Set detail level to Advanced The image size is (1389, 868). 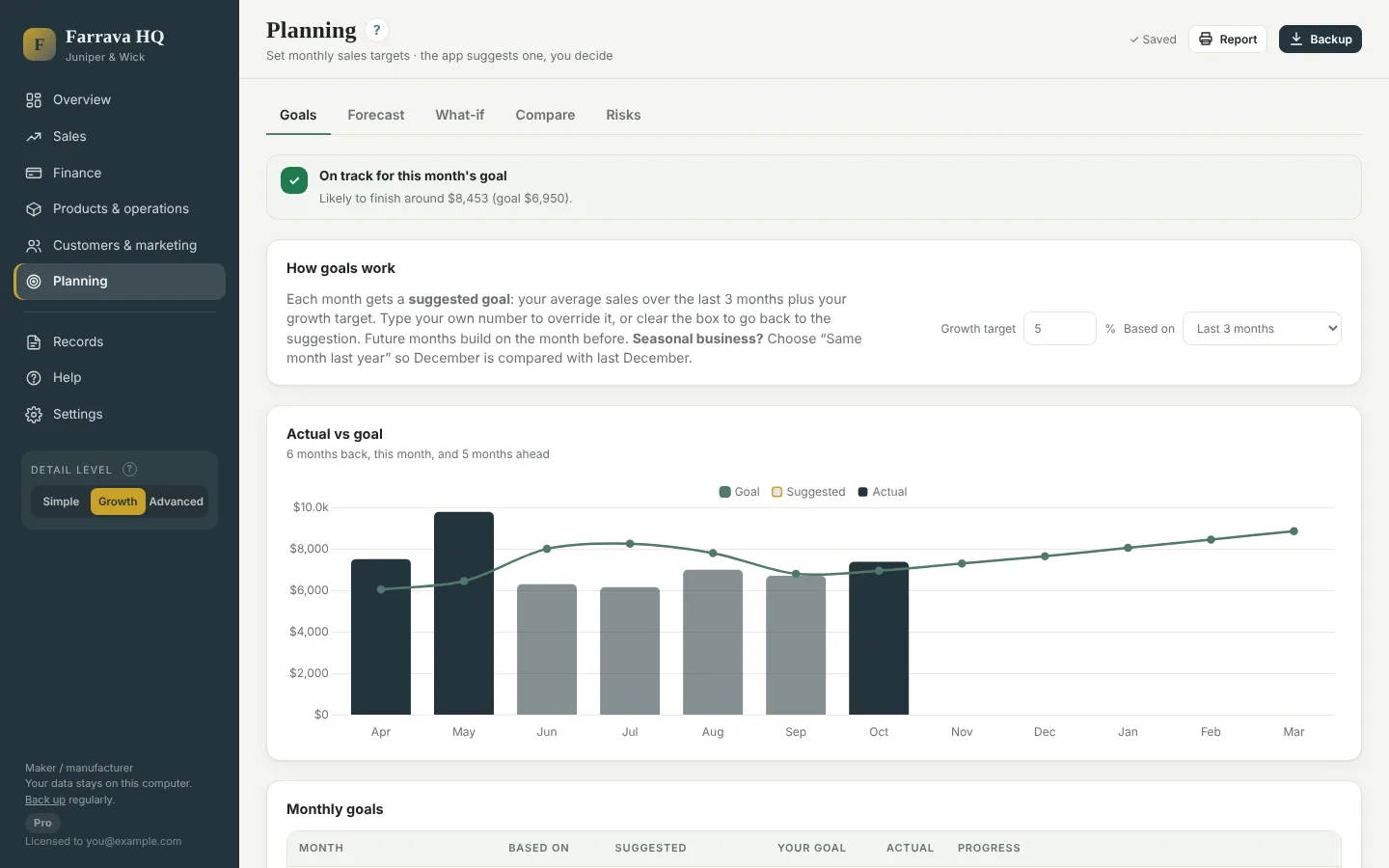tap(177, 502)
